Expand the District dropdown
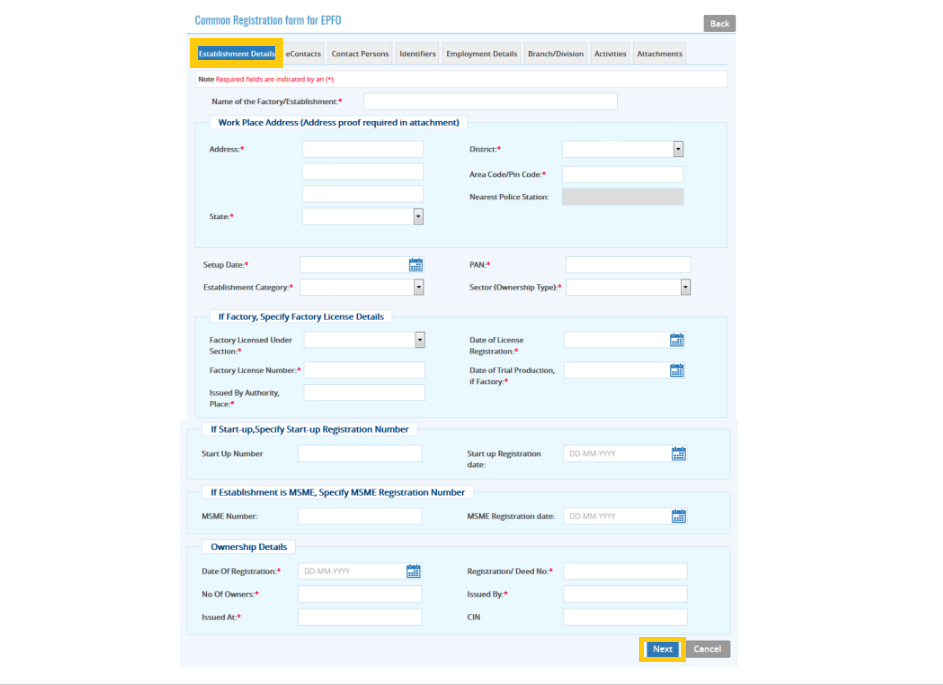 (x=678, y=149)
